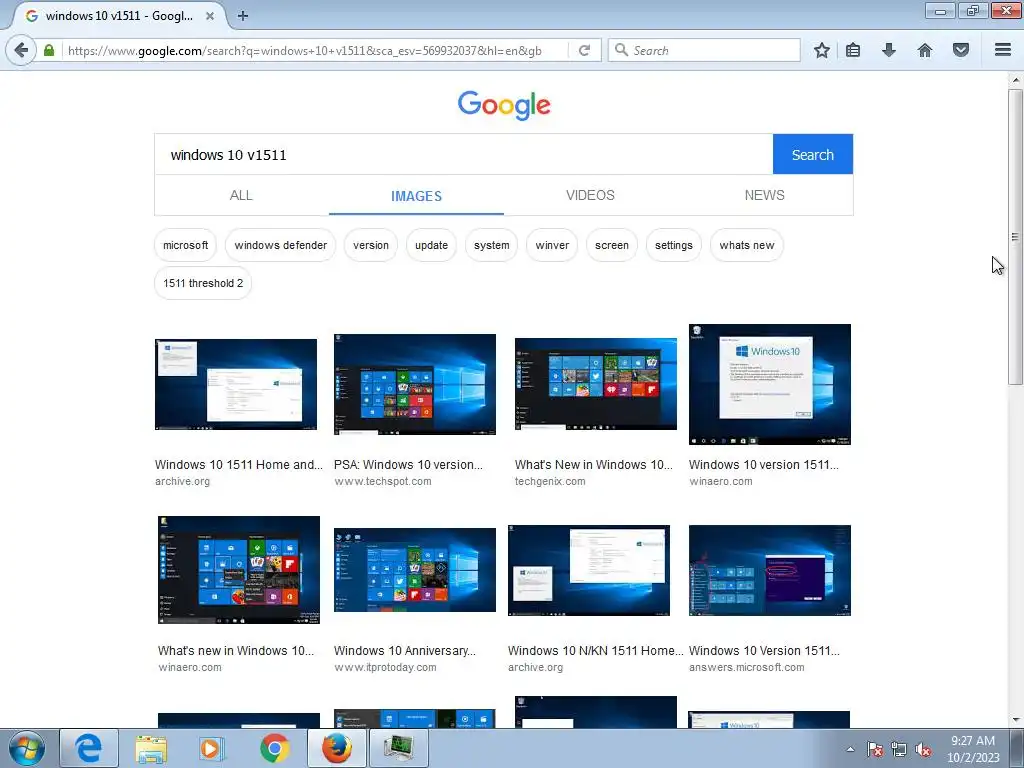Viewport: 1024px width, 768px height.
Task: Click 'Windows 10 Version 1511...' answers.microsoft.com caption
Action: tap(764, 650)
